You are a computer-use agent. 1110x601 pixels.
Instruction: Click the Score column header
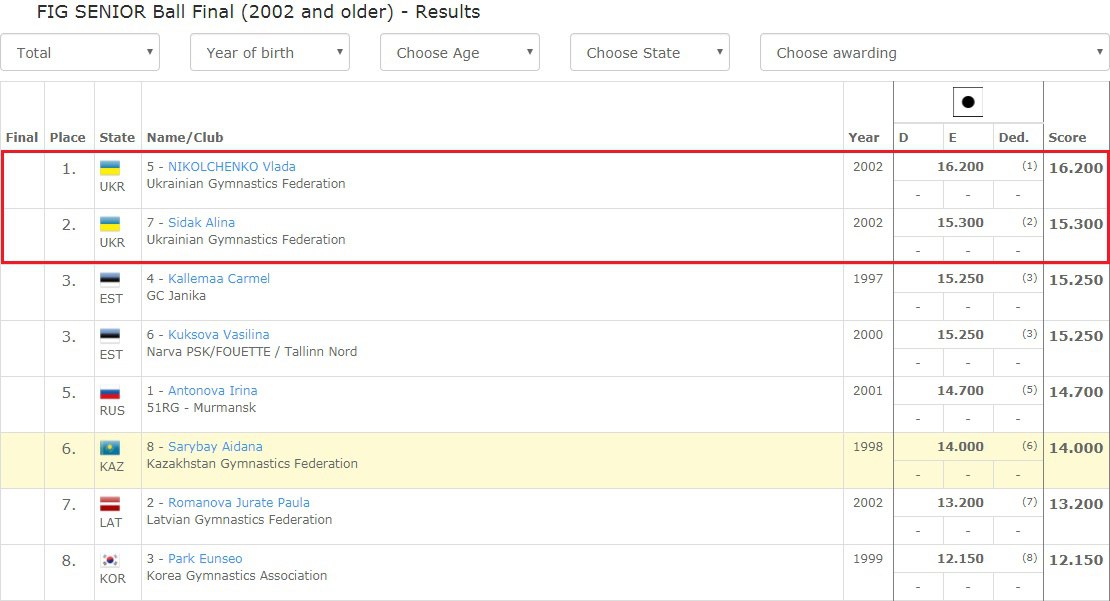(x=1067, y=137)
